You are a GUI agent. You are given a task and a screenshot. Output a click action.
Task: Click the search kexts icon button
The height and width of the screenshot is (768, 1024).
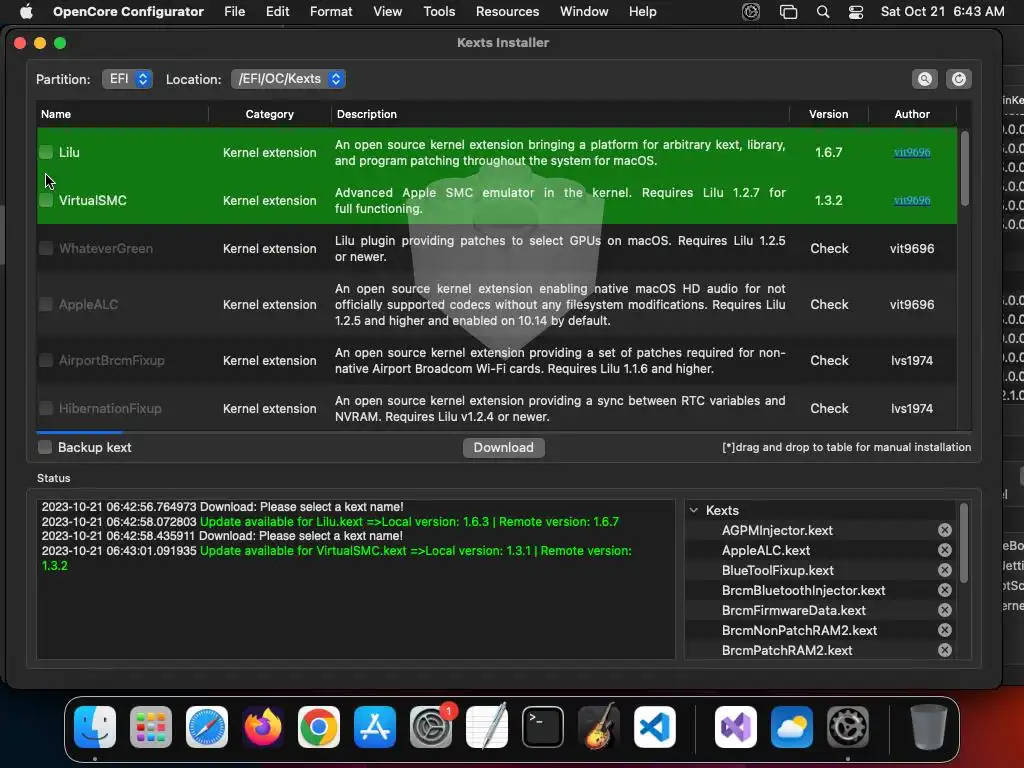click(924, 79)
